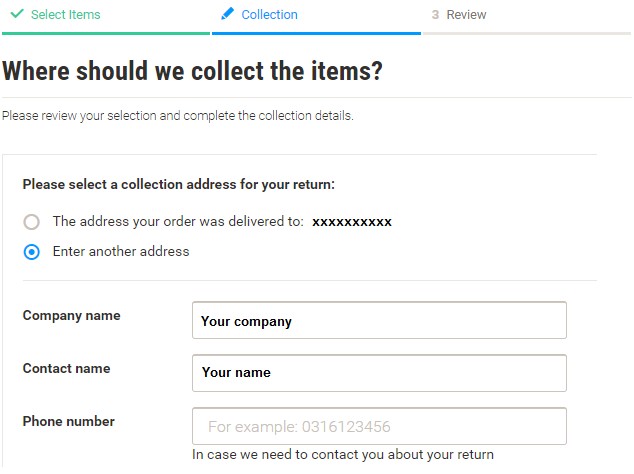Click the Company name field label
The height and width of the screenshot is (474, 634).
pyautogui.click(x=72, y=316)
